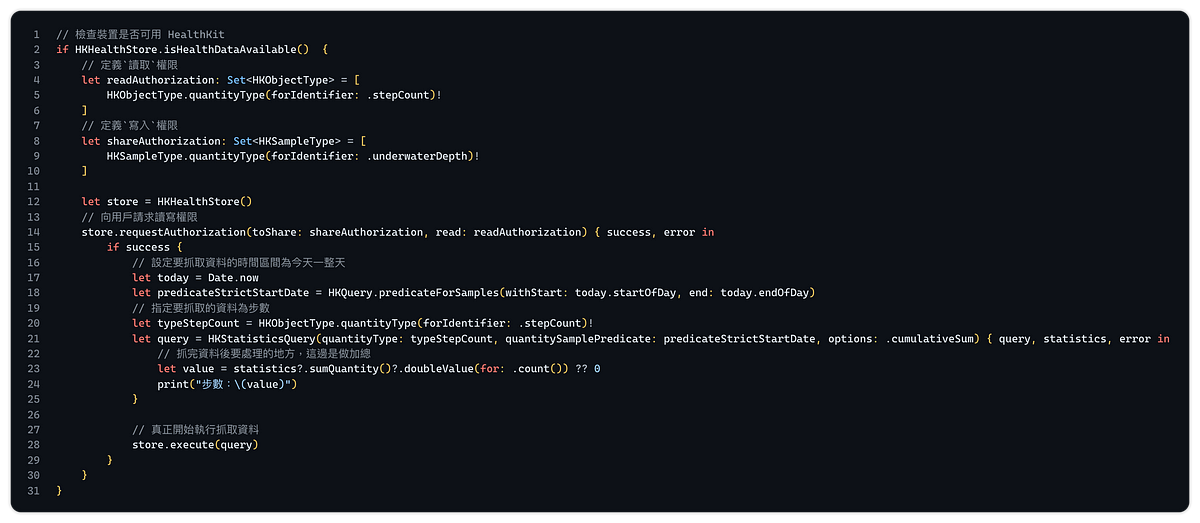This screenshot has height=523, width=1200.
Task: Click the HealthKit comment on first line
Action: (140, 34)
